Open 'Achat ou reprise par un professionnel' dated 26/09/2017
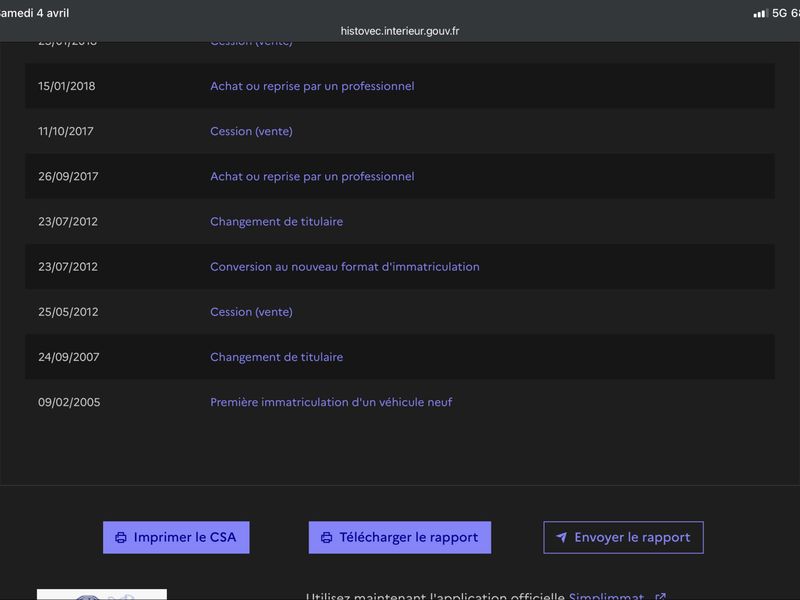The height and width of the screenshot is (600, 800). click(x=312, y=176)
